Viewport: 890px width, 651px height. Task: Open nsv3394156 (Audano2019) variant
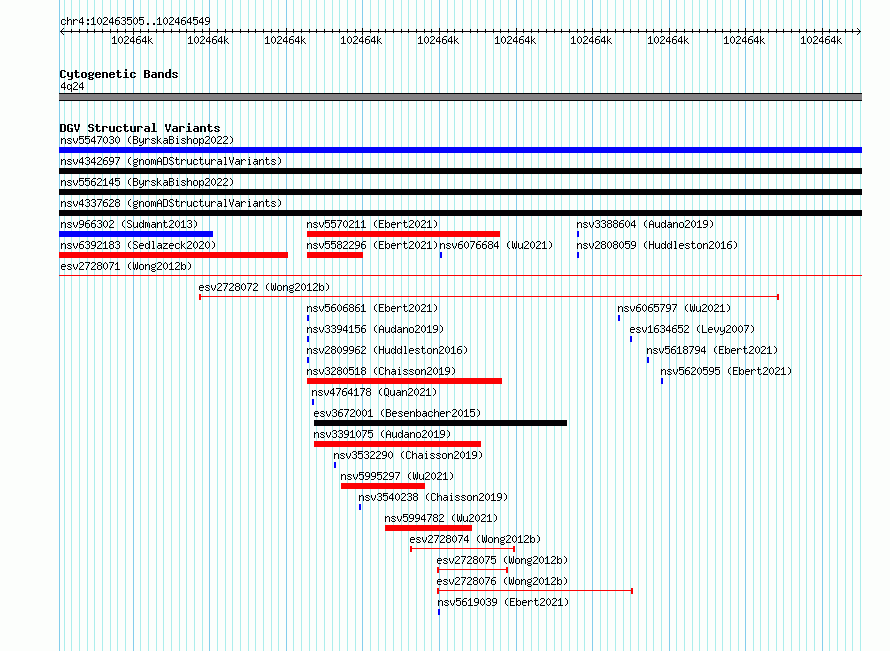pos(375,329)
